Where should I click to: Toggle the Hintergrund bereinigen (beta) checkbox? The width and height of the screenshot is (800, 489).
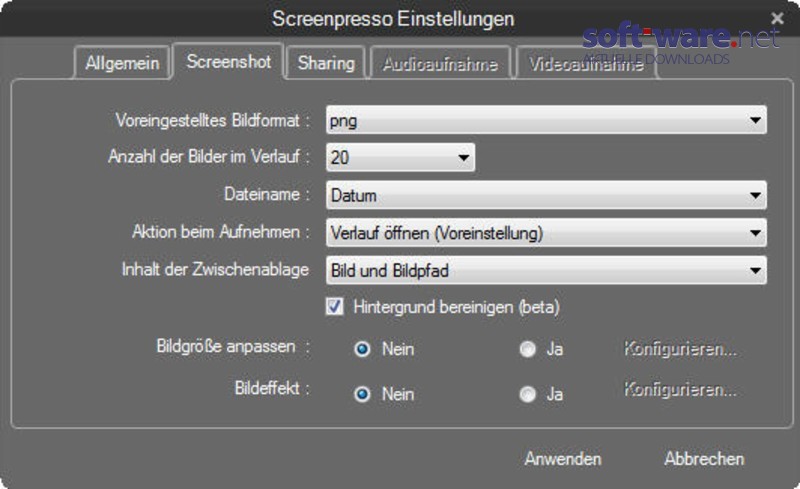[335, 307]
